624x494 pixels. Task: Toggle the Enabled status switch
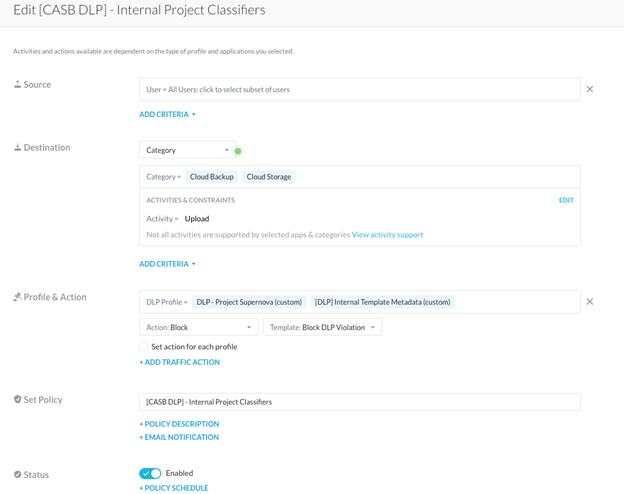point(150,473)
